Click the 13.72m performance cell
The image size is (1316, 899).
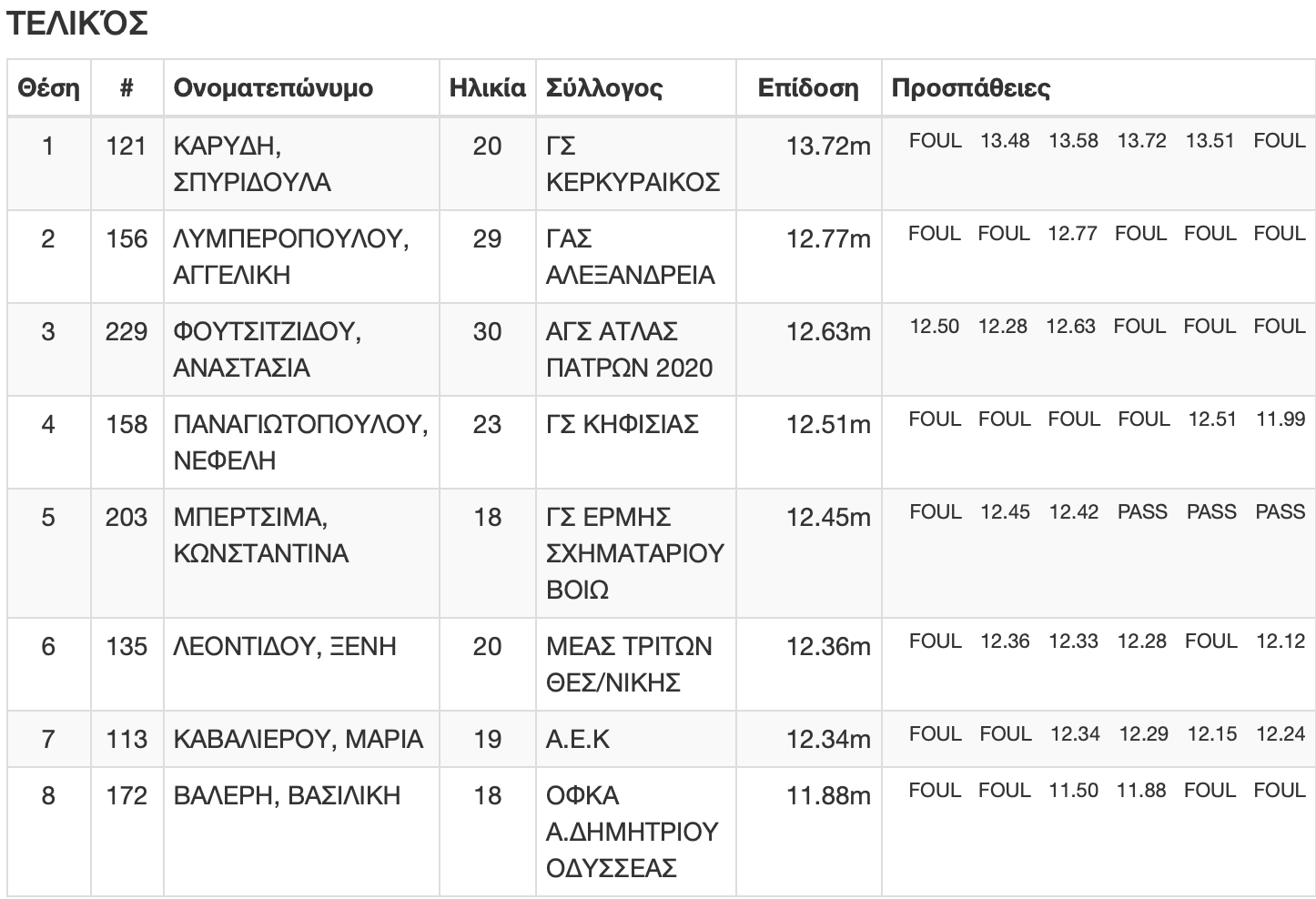828,146
